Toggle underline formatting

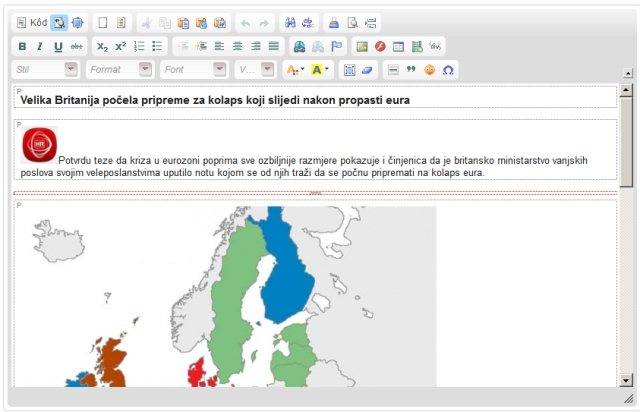tap(58, 46)
